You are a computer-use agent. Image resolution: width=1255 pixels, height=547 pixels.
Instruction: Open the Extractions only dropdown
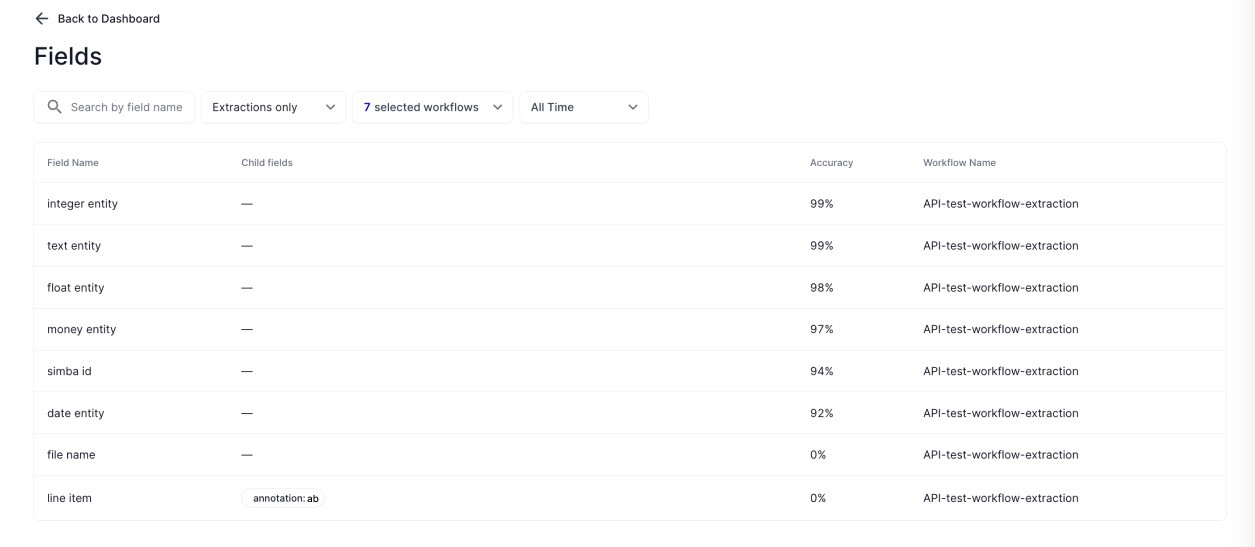tap(274, 107)
